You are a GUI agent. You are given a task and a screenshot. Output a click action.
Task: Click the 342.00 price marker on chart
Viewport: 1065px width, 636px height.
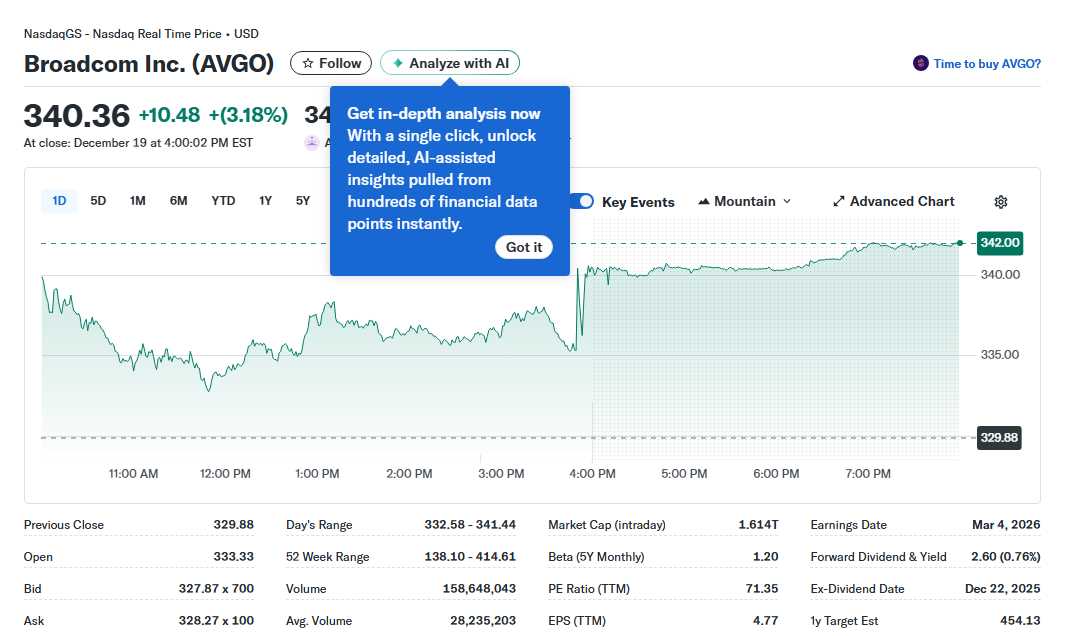click(x=999, y=243)
